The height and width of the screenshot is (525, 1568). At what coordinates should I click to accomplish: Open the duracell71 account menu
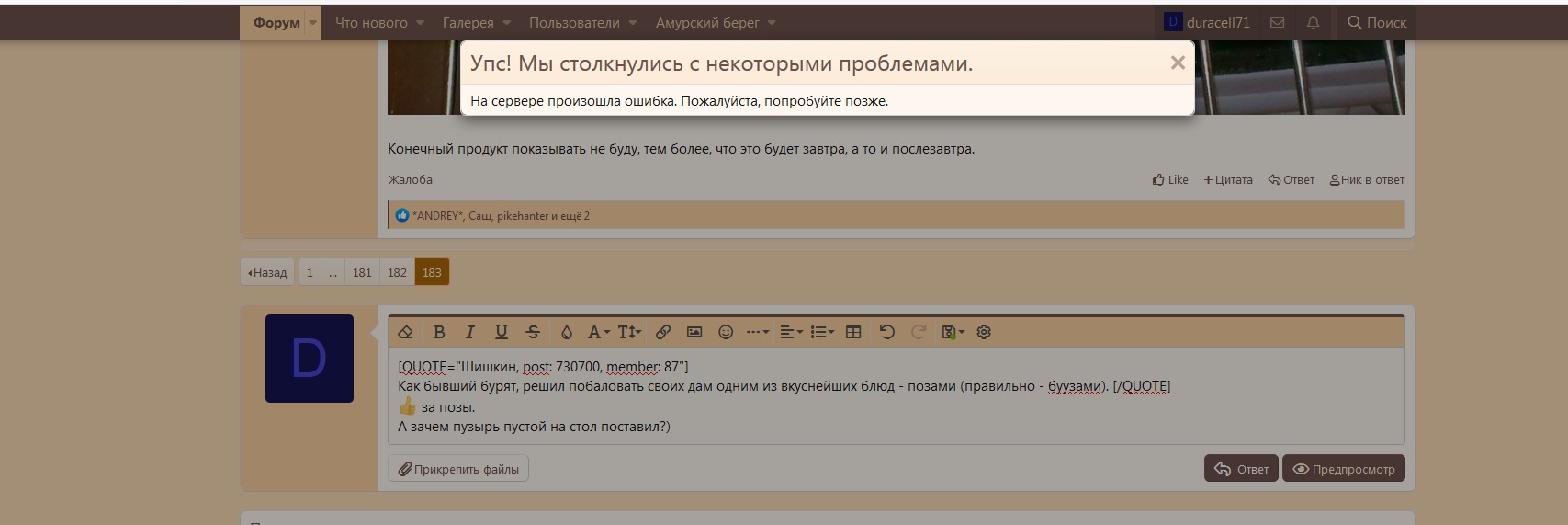tap(1207, 23)
